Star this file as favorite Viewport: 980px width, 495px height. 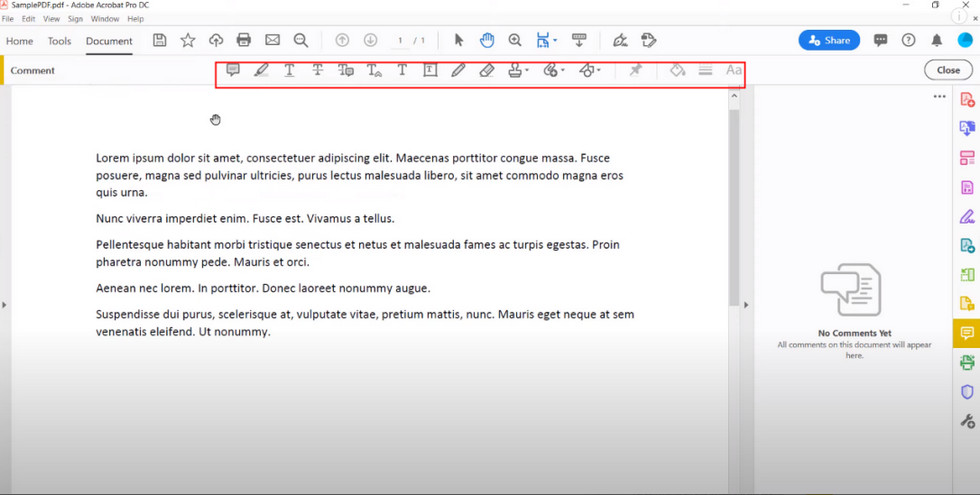pyautogui.click(x=188, y=41)
